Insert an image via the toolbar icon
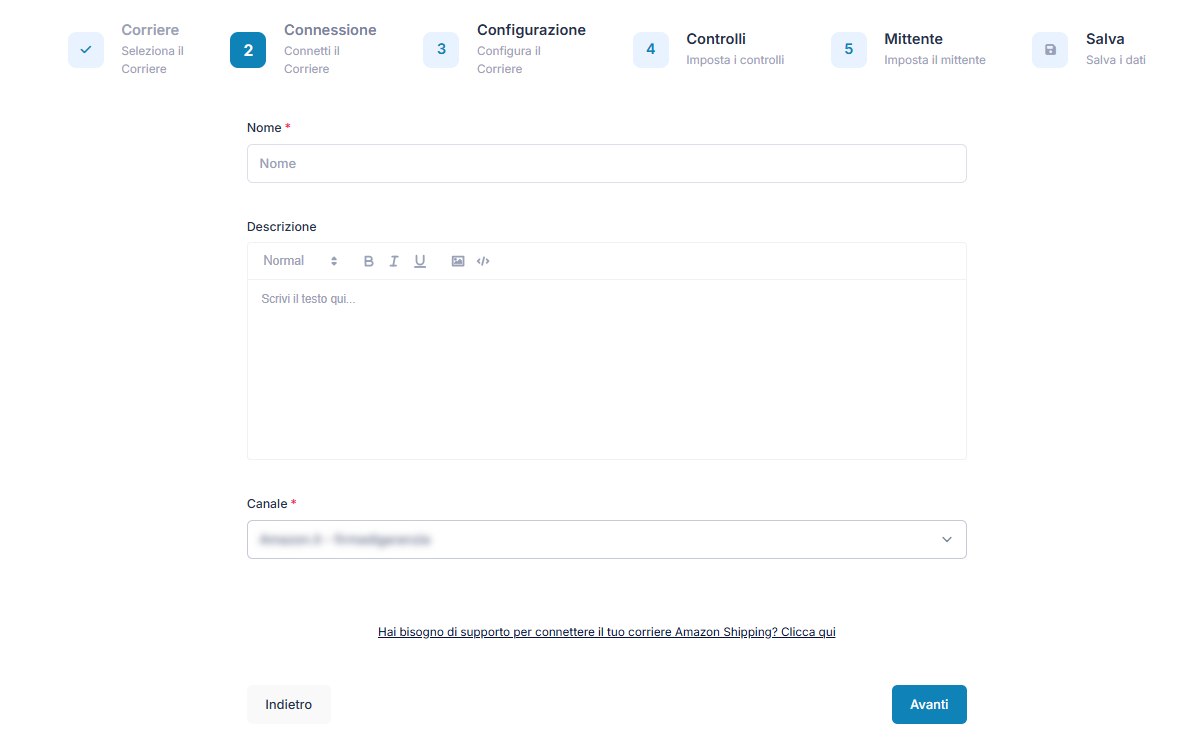Screen dimensions: 1194x740 pyautogui.click(x=458, y=261)
